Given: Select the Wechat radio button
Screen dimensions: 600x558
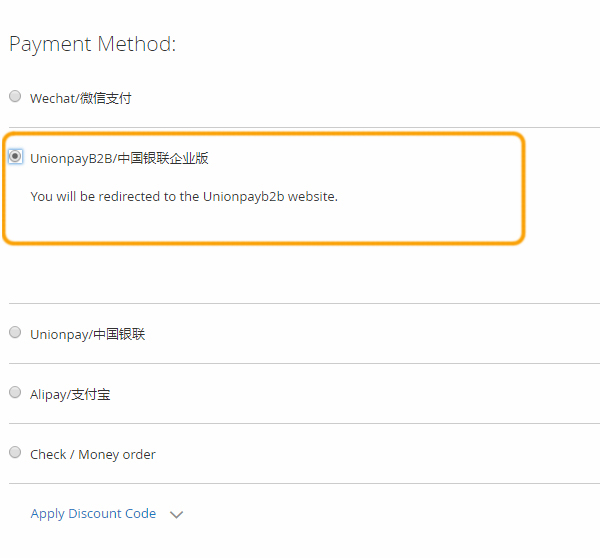Looking at the screenshot, I should [15, 97].
